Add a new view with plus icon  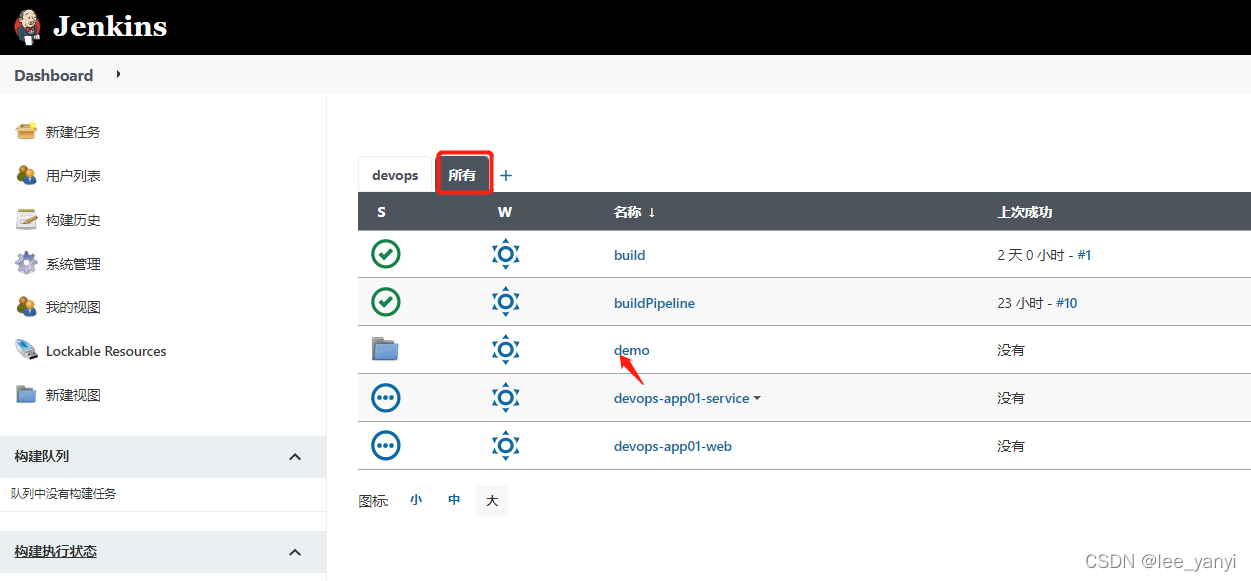[506, 175]
